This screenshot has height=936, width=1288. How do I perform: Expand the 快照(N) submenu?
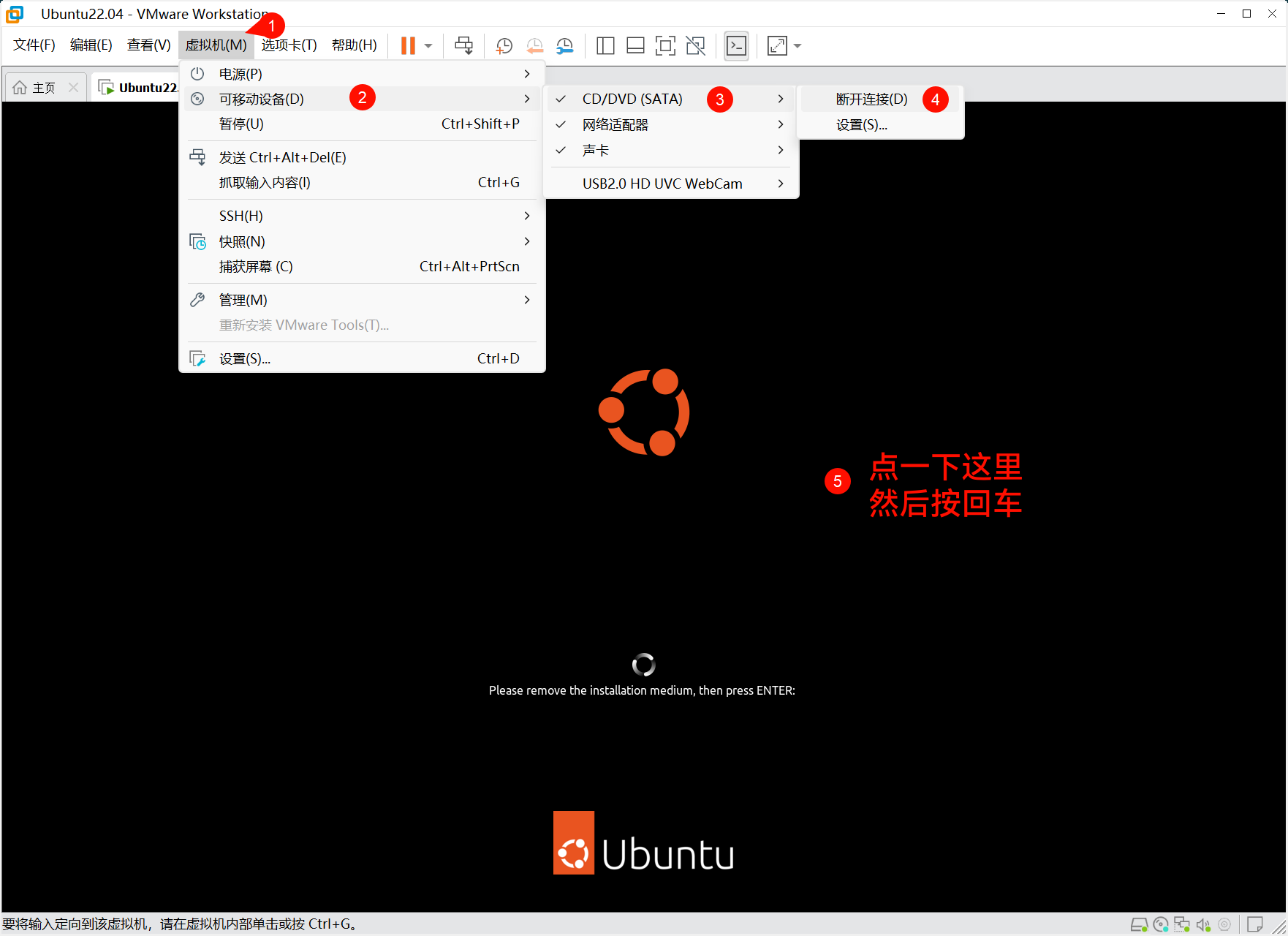(362, 241)
